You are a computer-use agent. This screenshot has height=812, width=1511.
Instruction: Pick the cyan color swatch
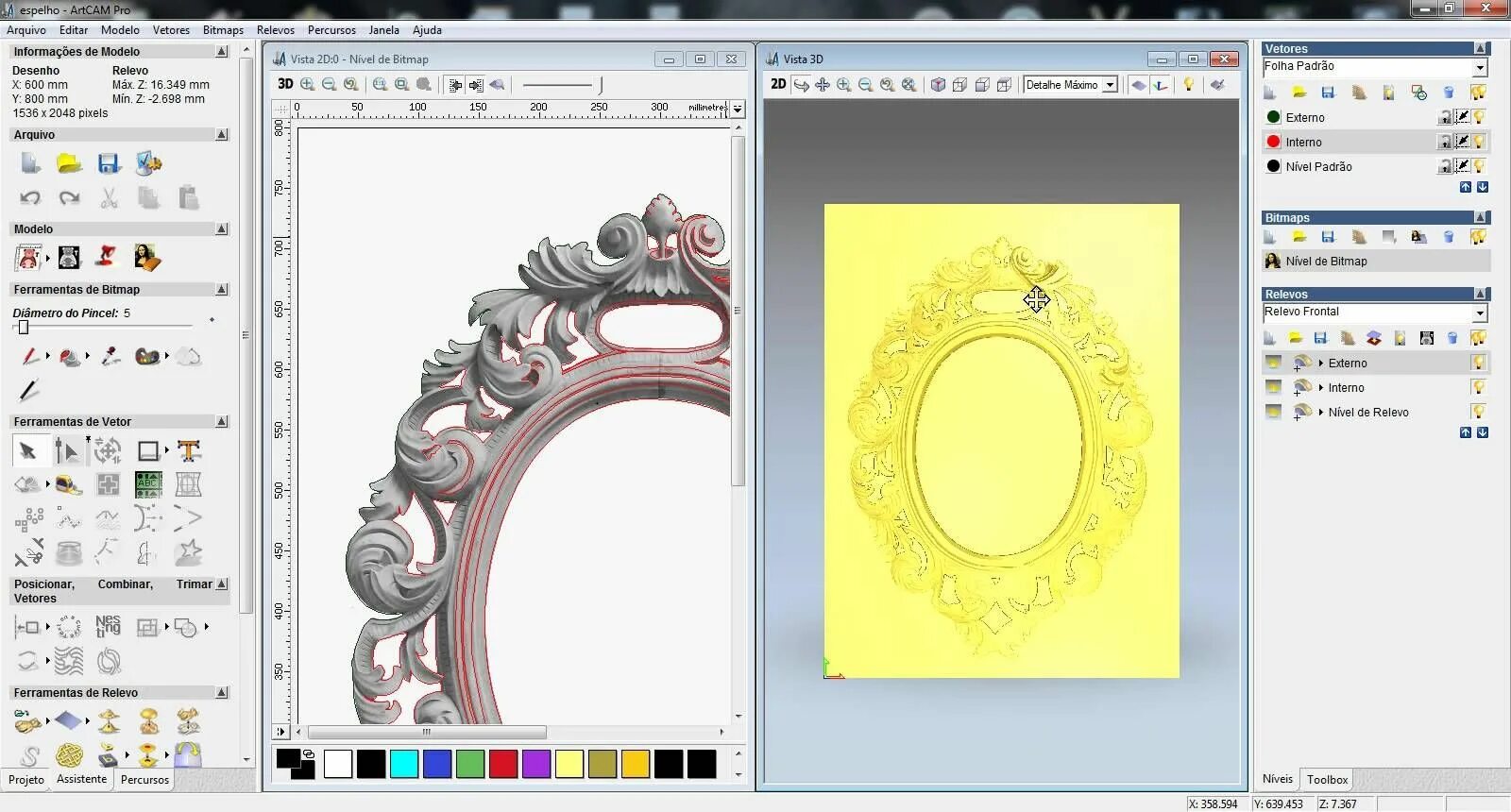click(x=404, y=764)
